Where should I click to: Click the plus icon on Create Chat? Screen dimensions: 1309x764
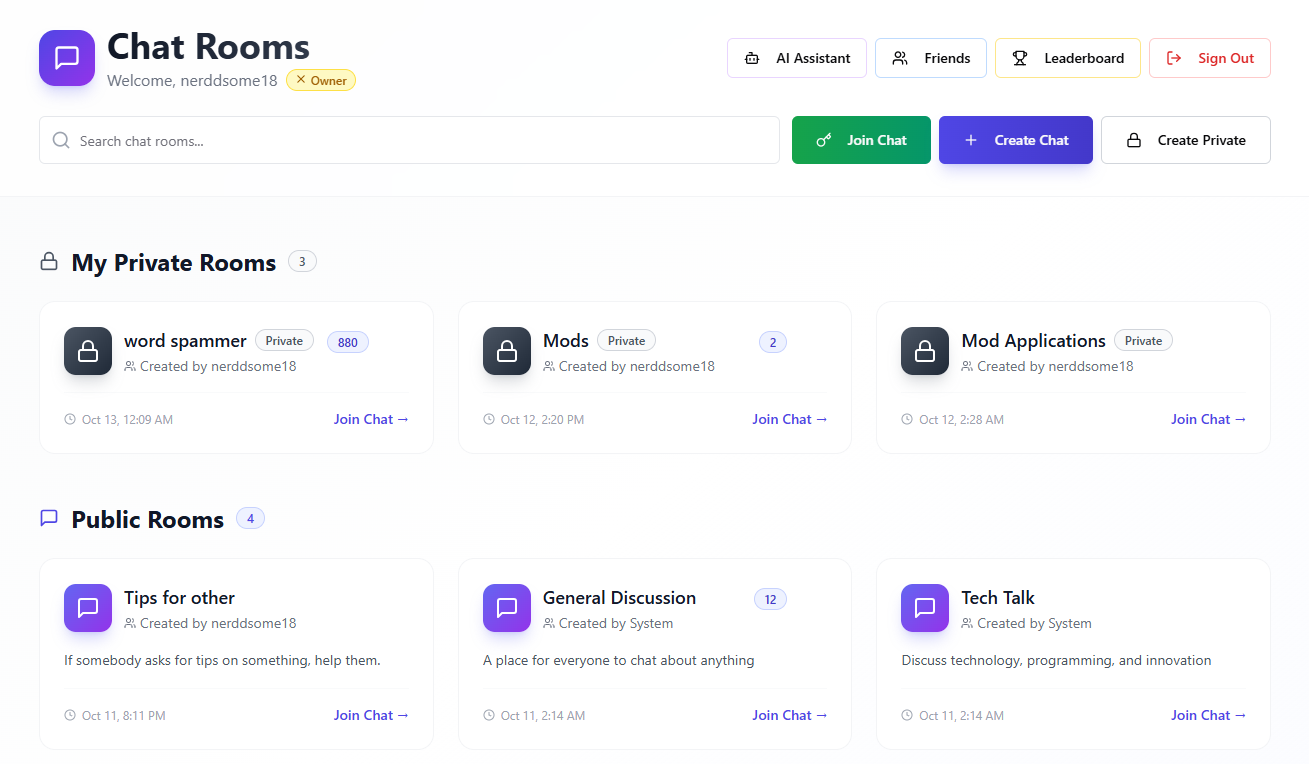[x=971, y=140]
